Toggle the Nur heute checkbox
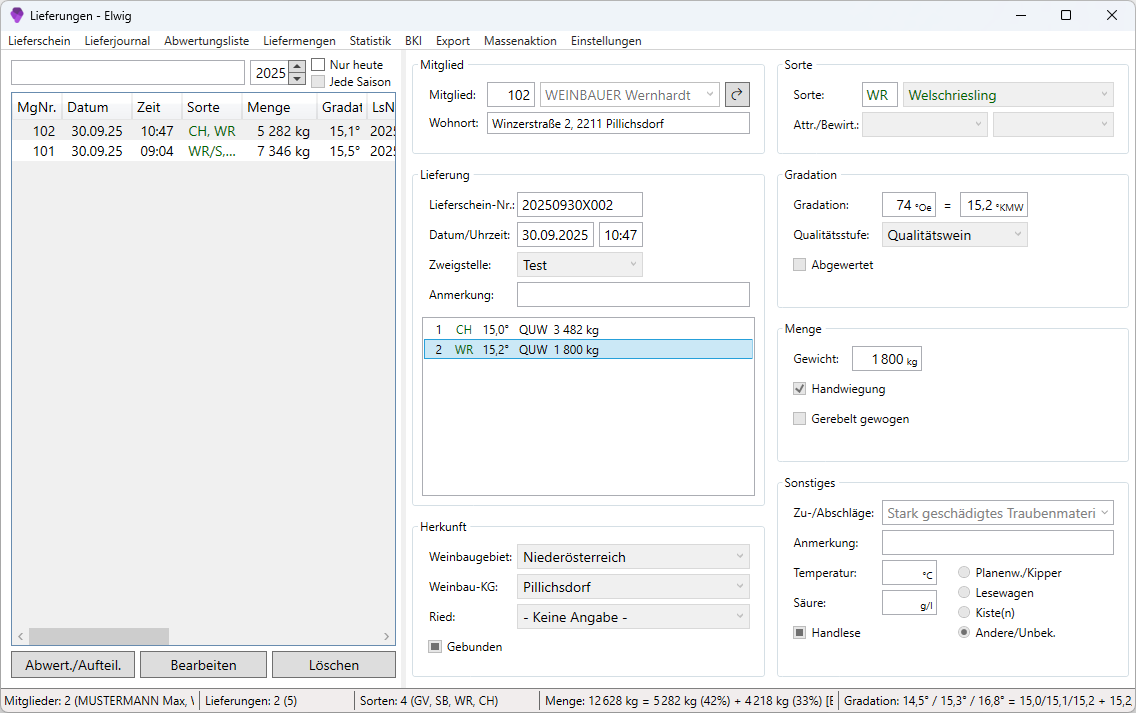This screenshot has height=713, width=1136. point(318,64)
